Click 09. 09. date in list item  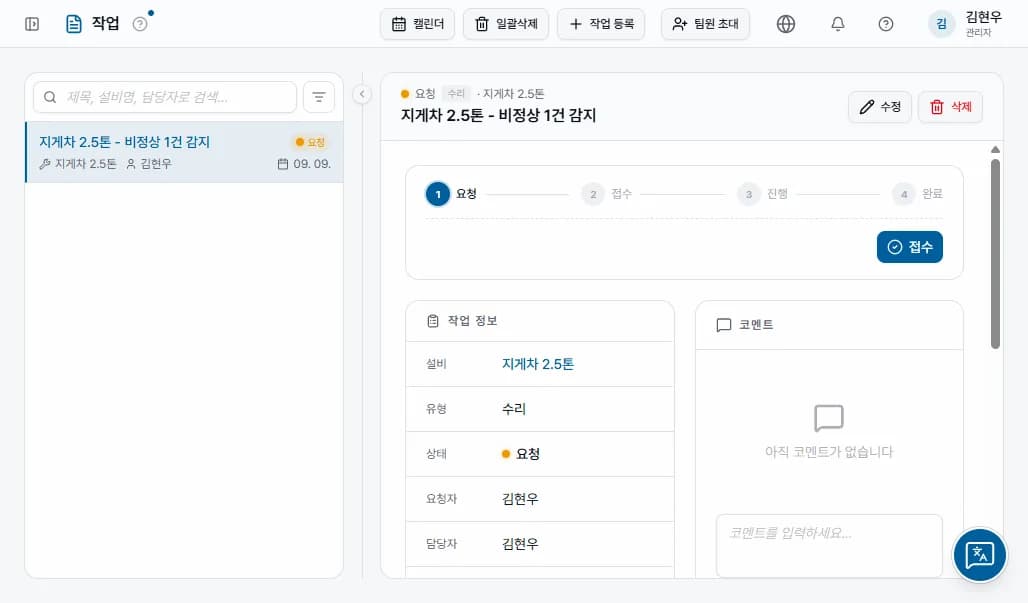(x=304, y=164)
